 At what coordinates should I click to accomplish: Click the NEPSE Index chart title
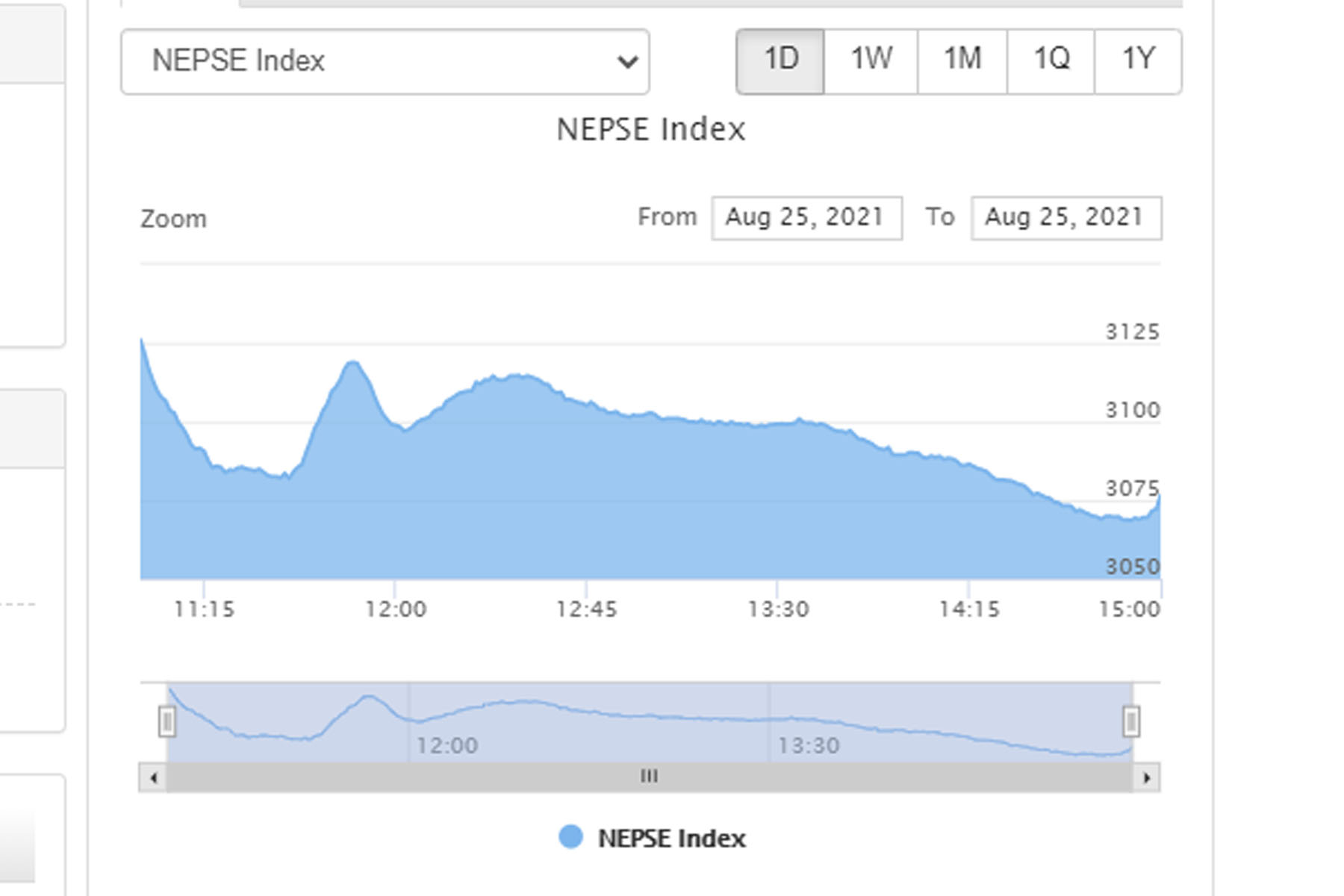[650, 130]
